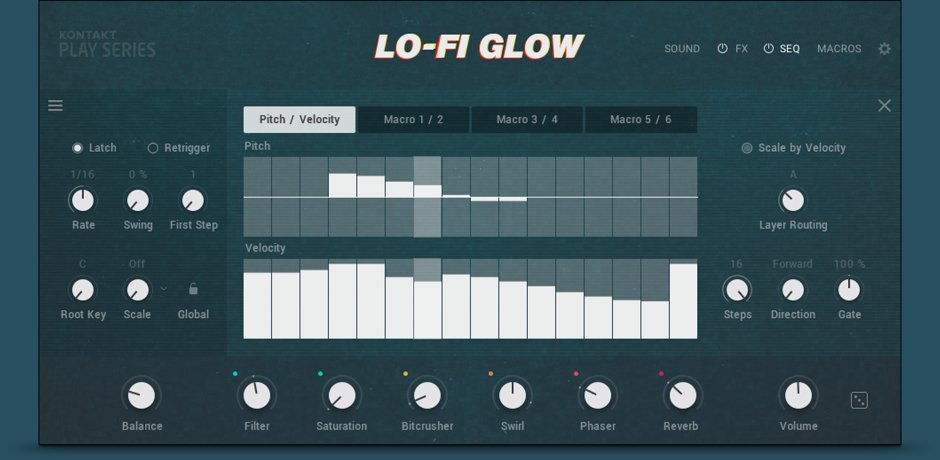Click the settings gear icon
The height and width of the screenshot is (460, 940).
pyautogui.click(x=884, y=49)
